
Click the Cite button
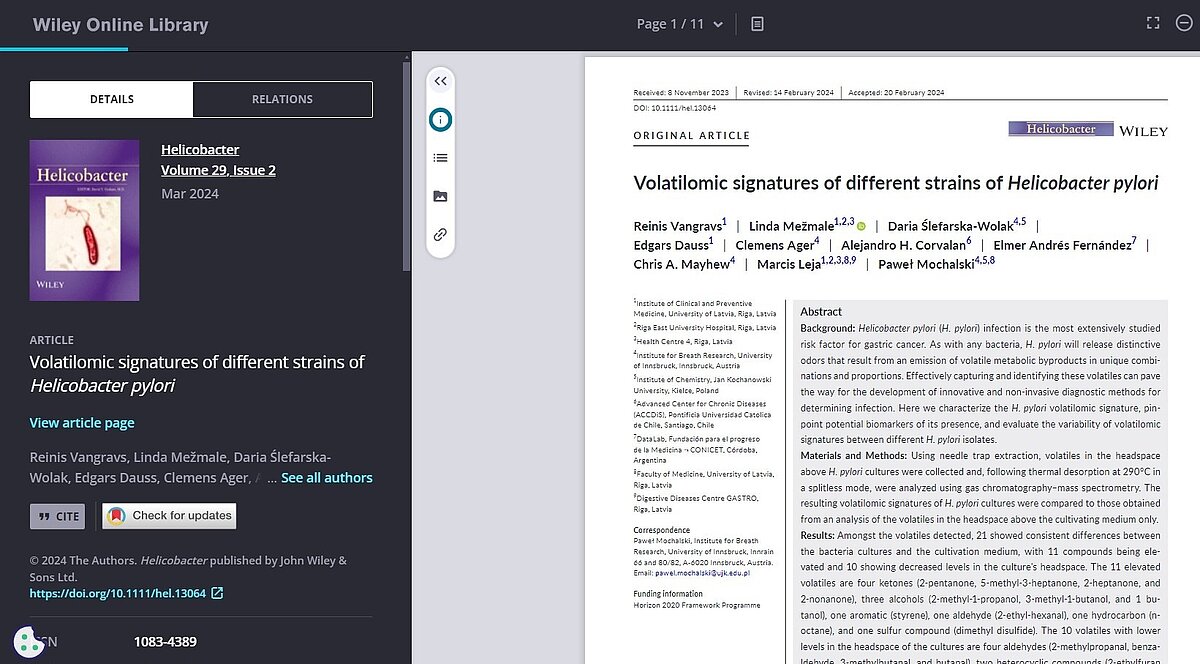(x=57, y=516)
